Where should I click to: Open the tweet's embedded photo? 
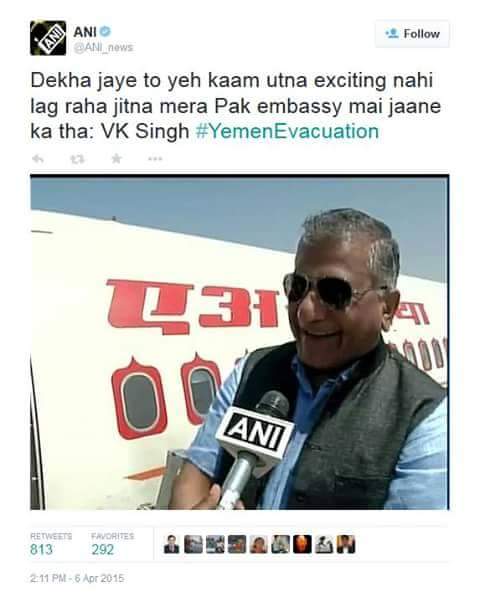pyautogui.click(x=239, y=342)
